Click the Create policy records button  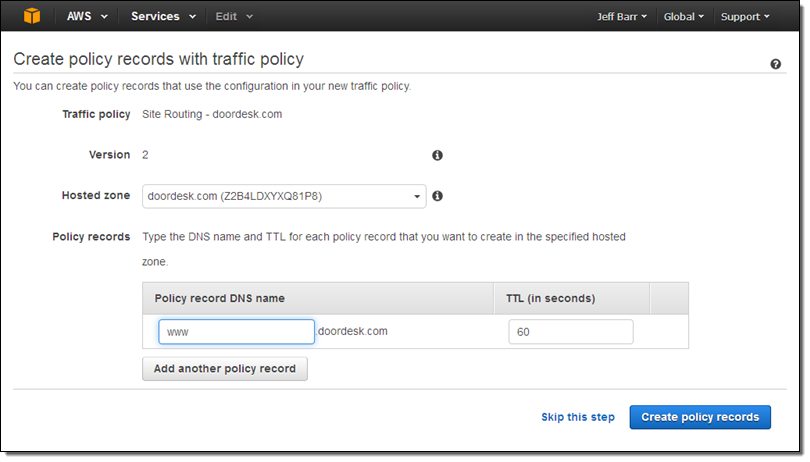[x=700, y=417]
